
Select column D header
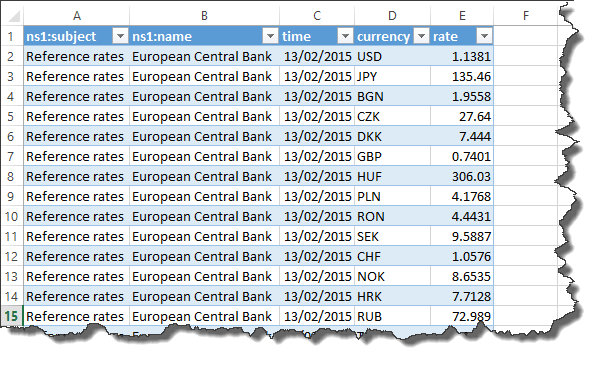392,16
